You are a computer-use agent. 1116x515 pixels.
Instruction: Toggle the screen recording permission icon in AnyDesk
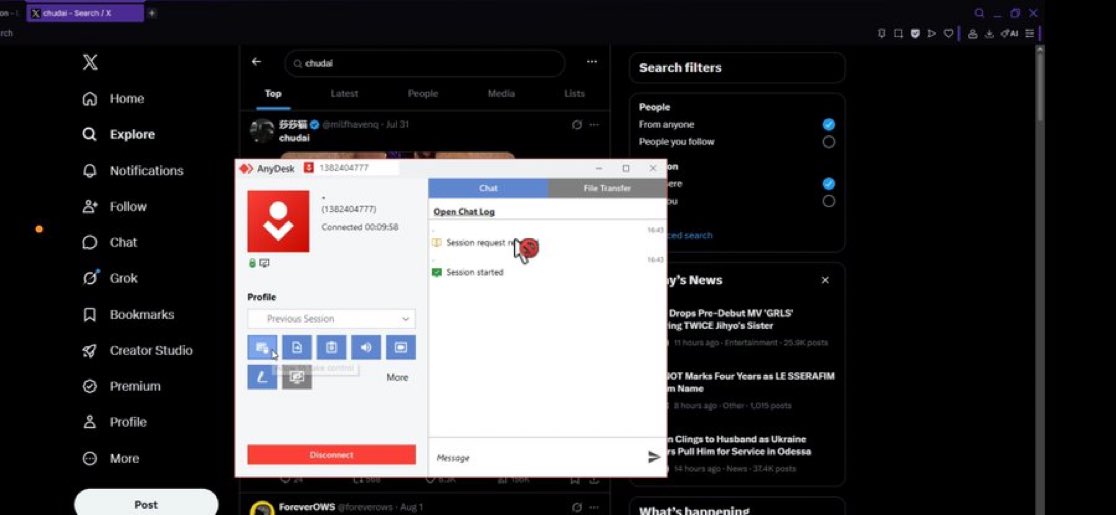coord(401,347)
